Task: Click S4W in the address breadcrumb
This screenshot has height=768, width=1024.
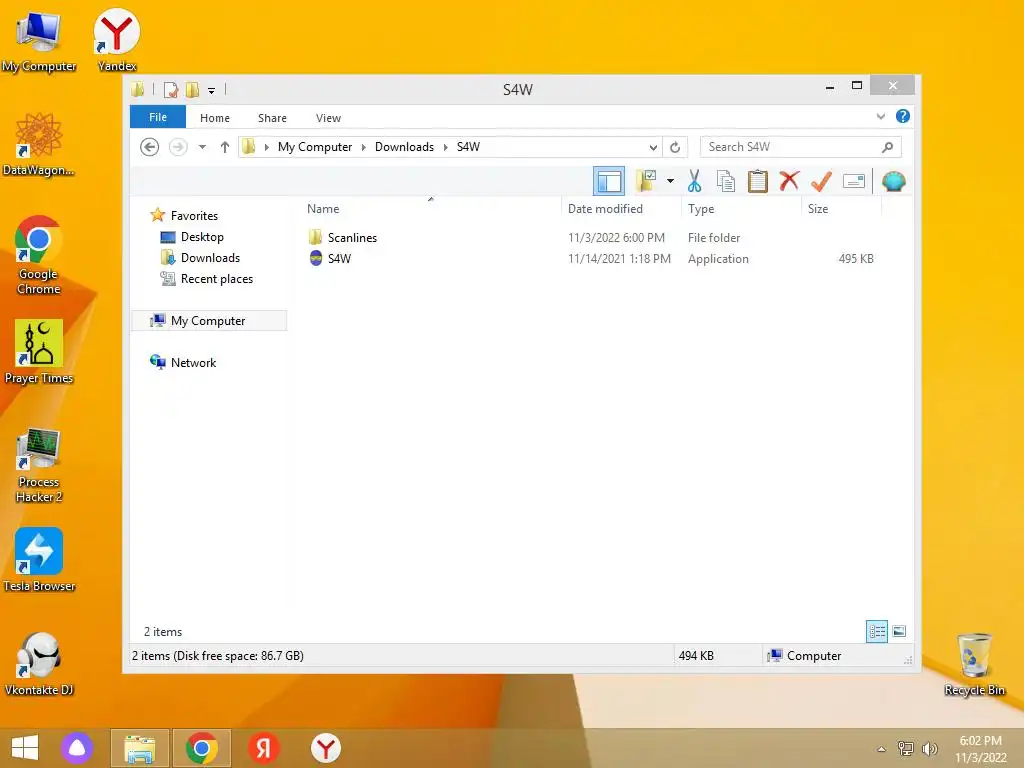Action: click(x=468, y=147)
